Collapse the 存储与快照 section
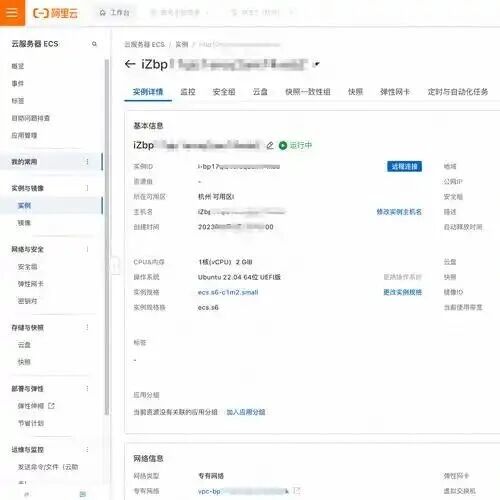Viewport: 500px width, 500px height. coord(28,328)
